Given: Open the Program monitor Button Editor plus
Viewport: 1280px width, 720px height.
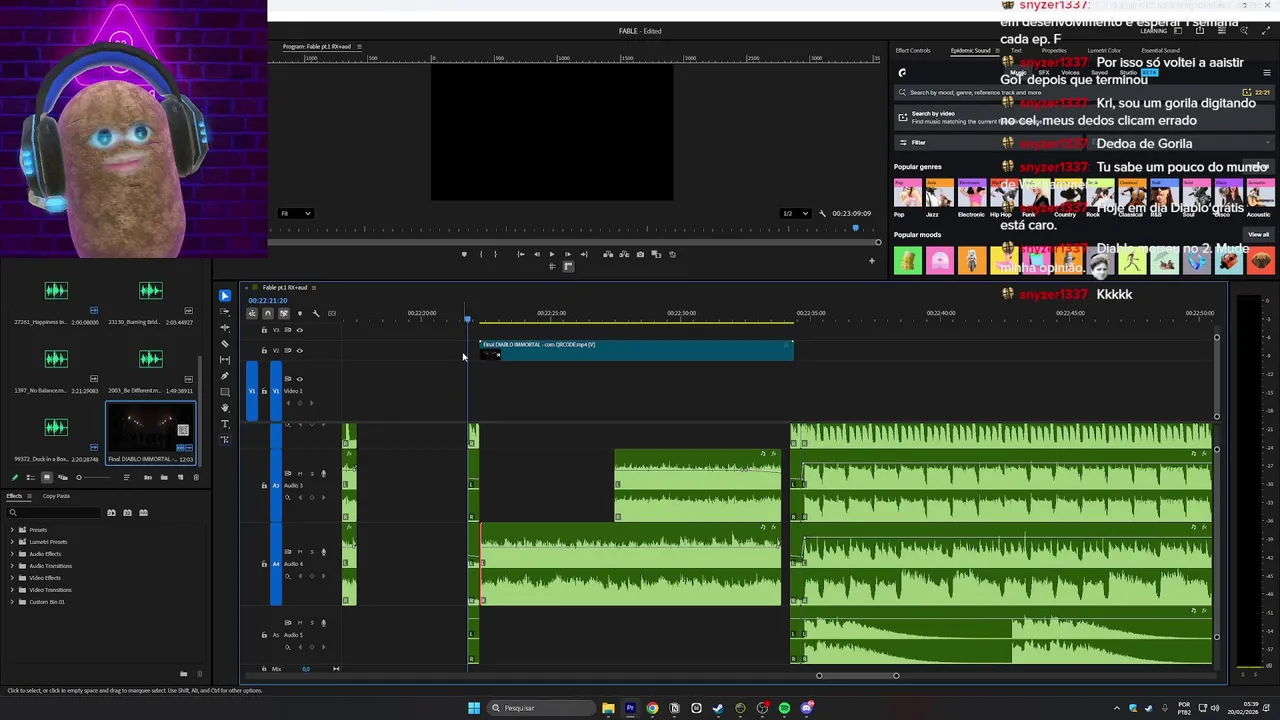Looking at the screenshot, I should (x=871, y=261).
